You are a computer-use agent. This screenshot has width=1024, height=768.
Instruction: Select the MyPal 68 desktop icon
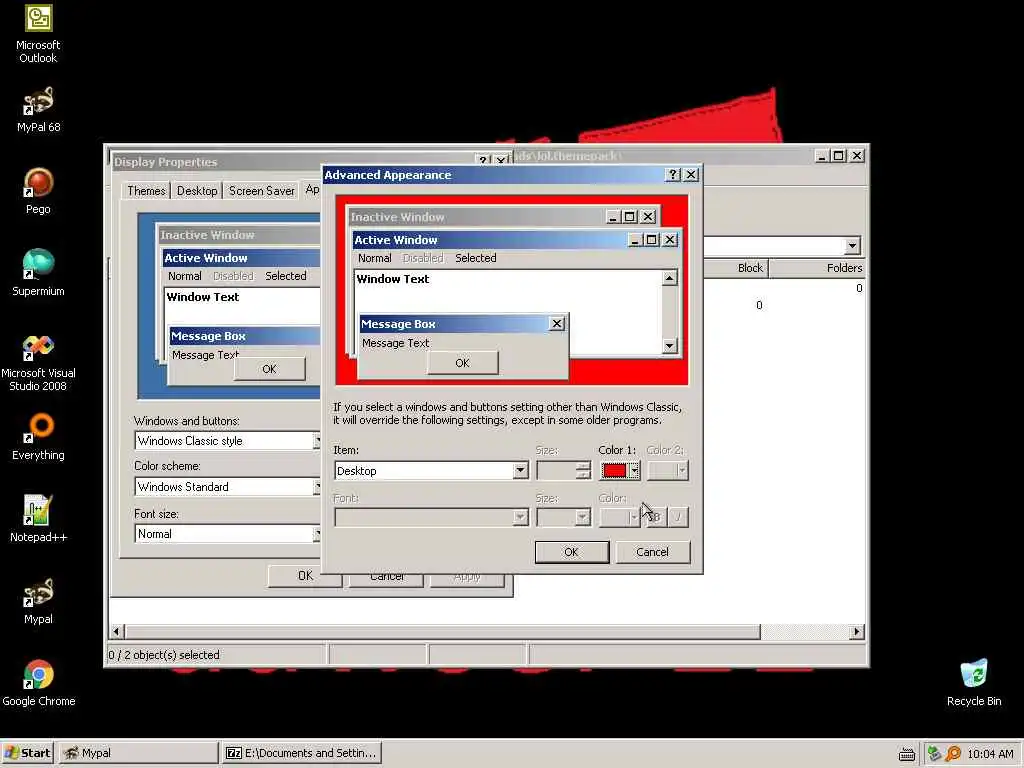38,110
